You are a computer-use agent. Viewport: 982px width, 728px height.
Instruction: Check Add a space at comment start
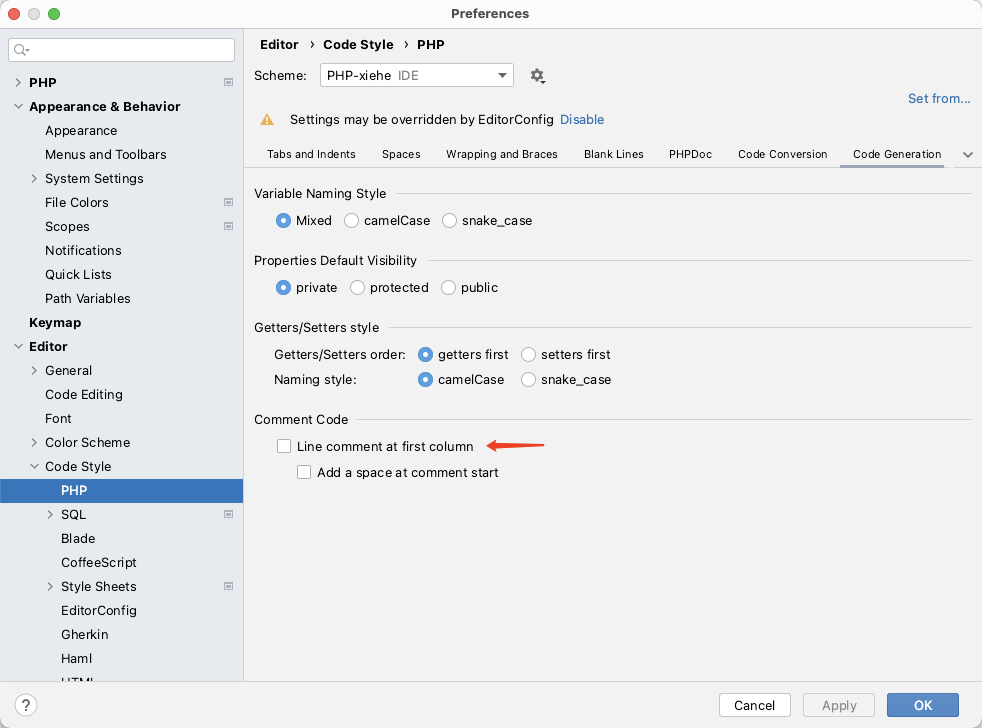click(x=304, y=472)
